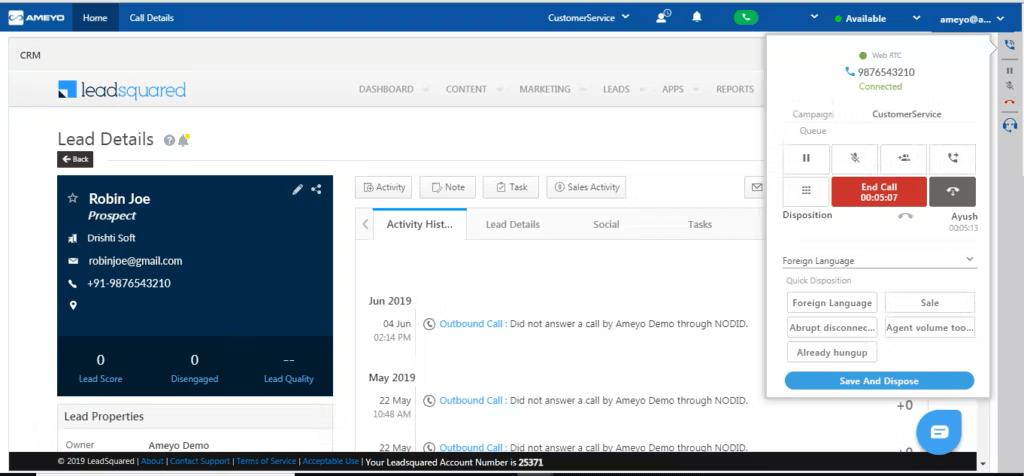The image size is (1024, 476).
Task: Star Robin Joe as favorite
Action: 72,199
